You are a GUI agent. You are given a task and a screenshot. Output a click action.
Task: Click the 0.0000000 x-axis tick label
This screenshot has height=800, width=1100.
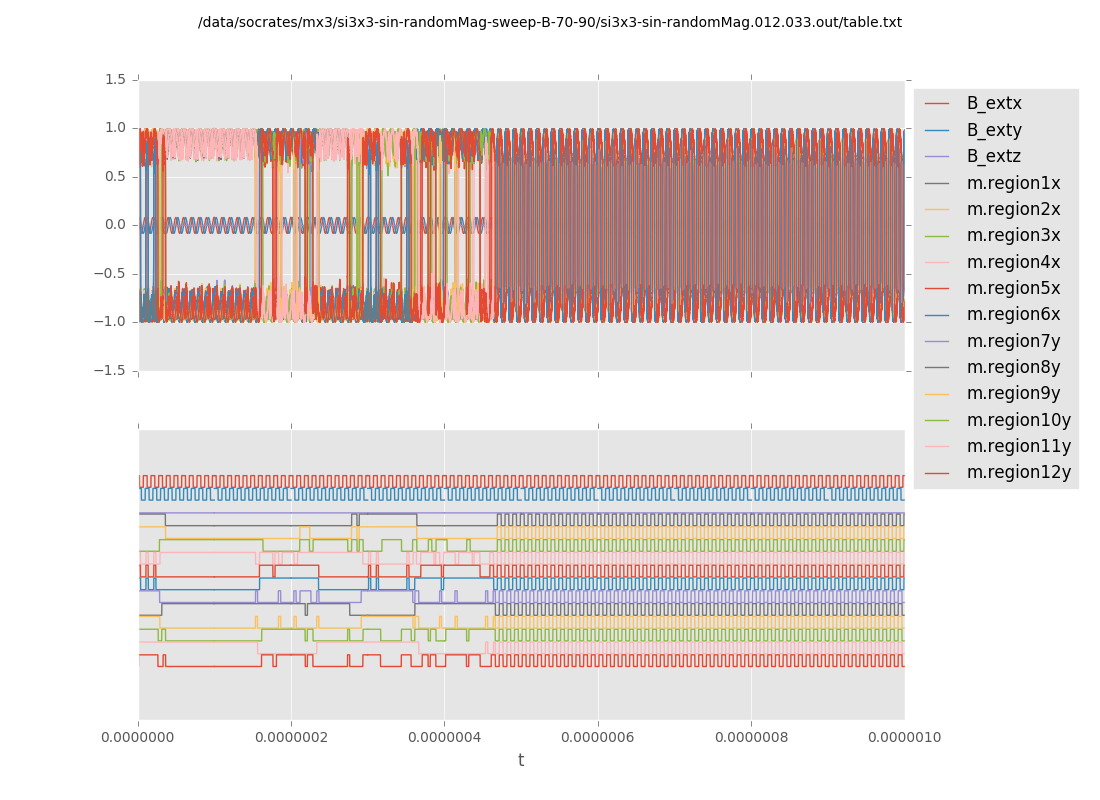(x=139, y=738)
